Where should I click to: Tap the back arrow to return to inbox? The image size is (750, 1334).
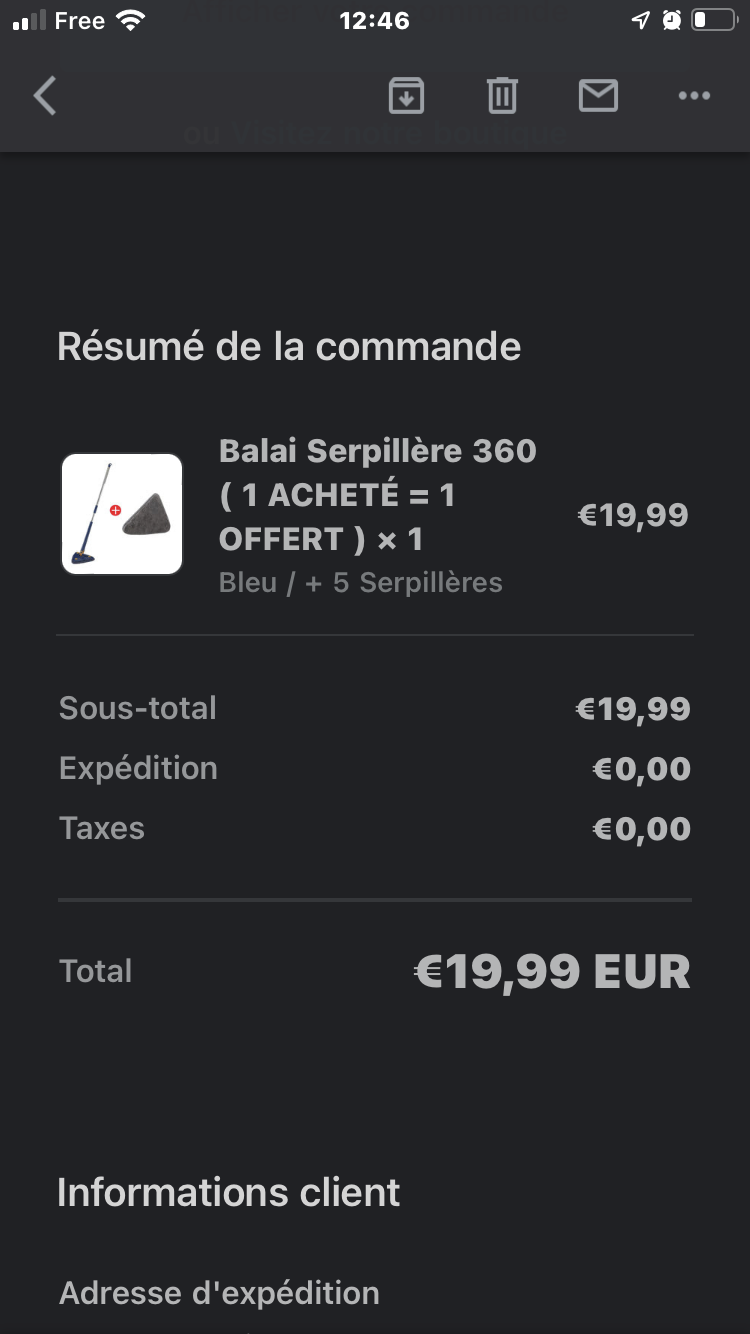tap(45, 97)
